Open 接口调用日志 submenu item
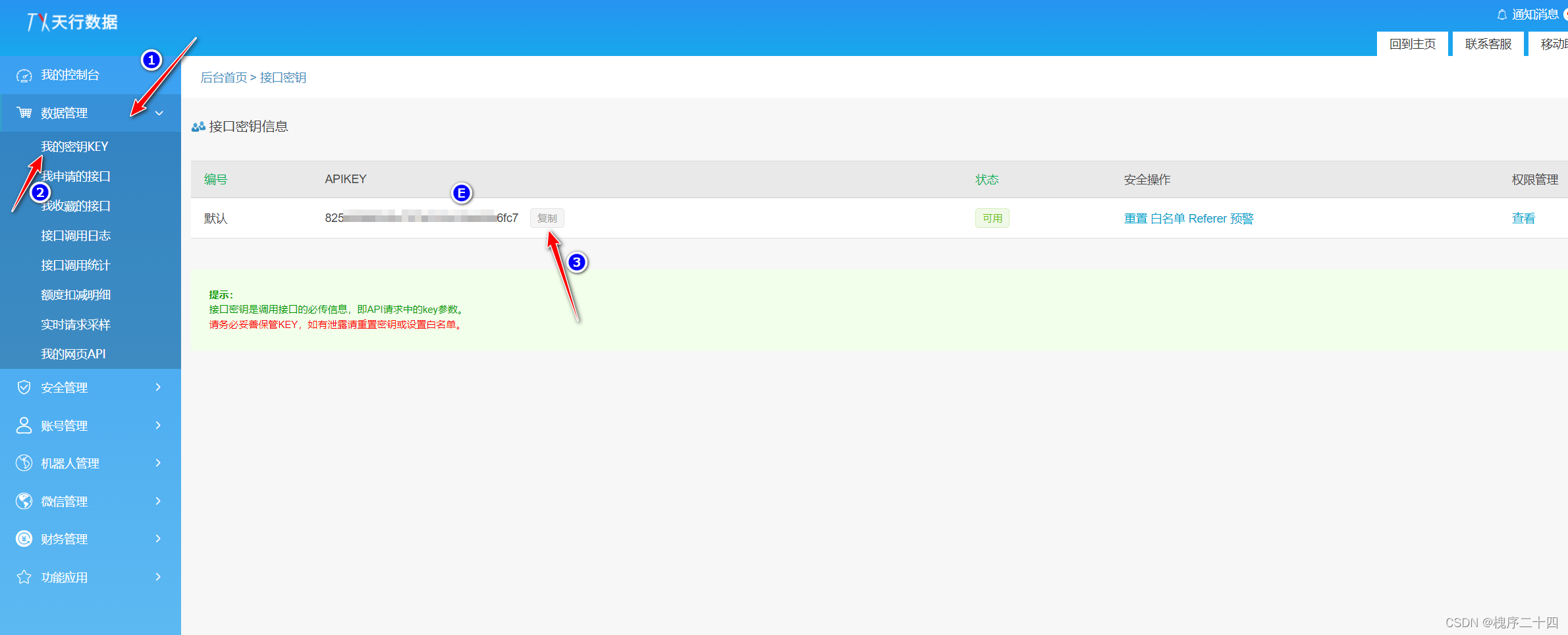 coord(76,236)
